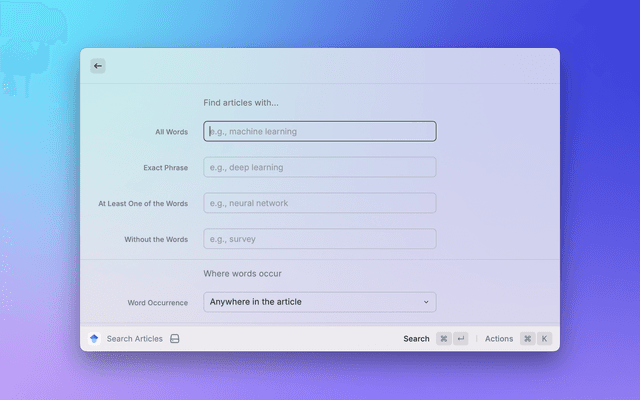The height and width of the screenshot is (400, 640).
Task: Click the command key badge beside Actions
Action: click(x=528, y=339)
